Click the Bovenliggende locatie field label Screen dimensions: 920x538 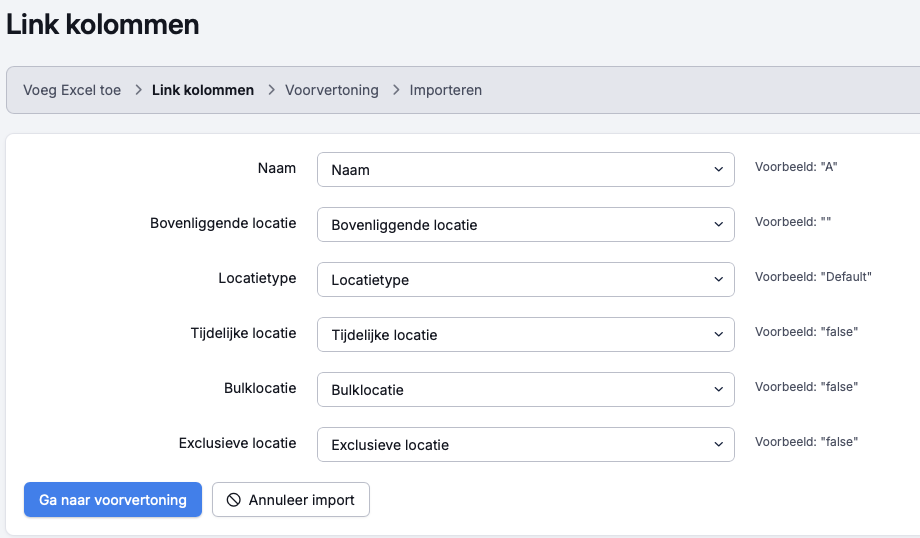223,223
